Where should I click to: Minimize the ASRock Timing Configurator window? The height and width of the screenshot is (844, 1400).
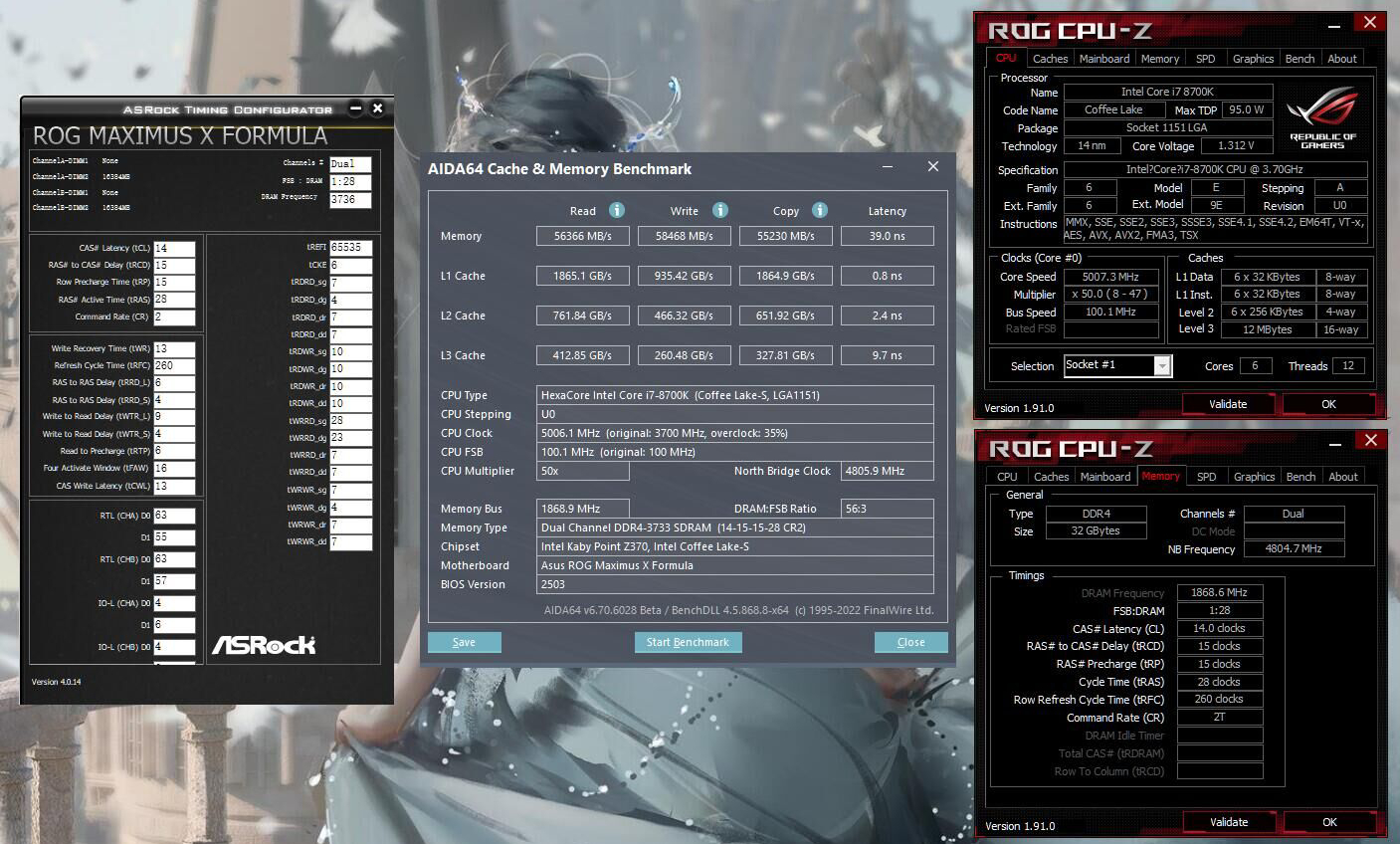pyautogui.click(x=355, y=108)
